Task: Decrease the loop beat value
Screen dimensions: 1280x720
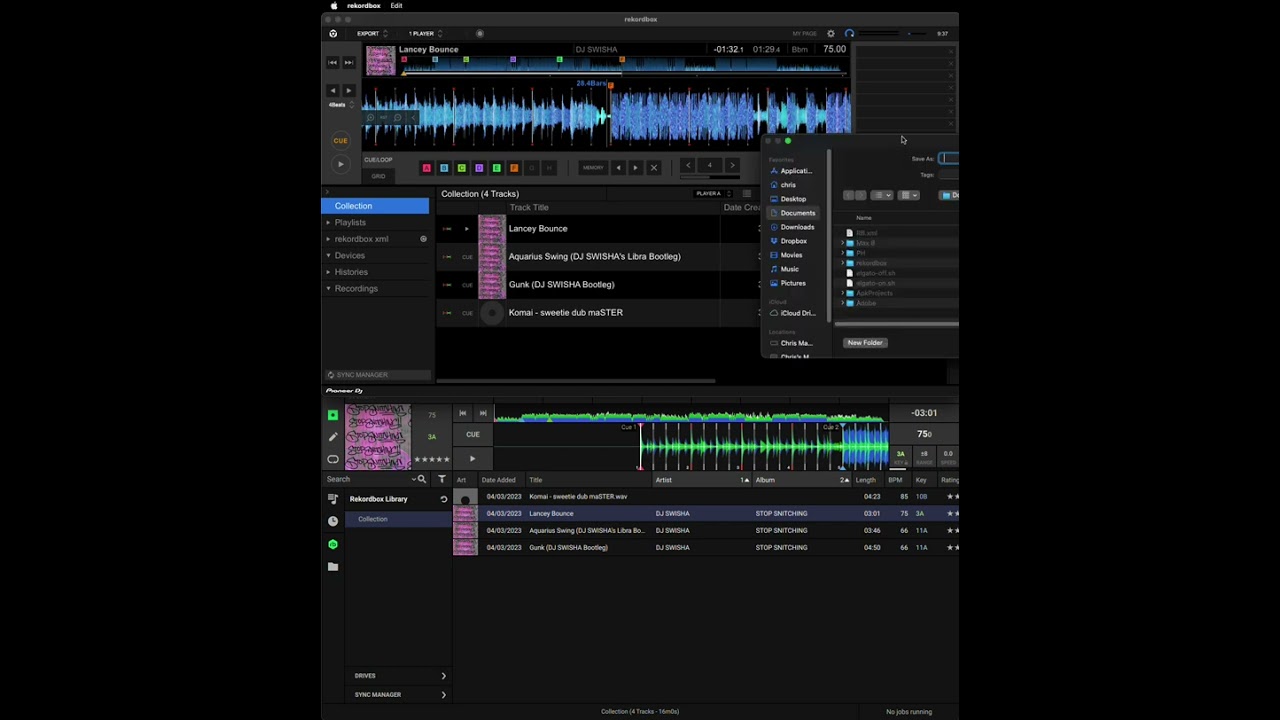Action: pos(688,166)
